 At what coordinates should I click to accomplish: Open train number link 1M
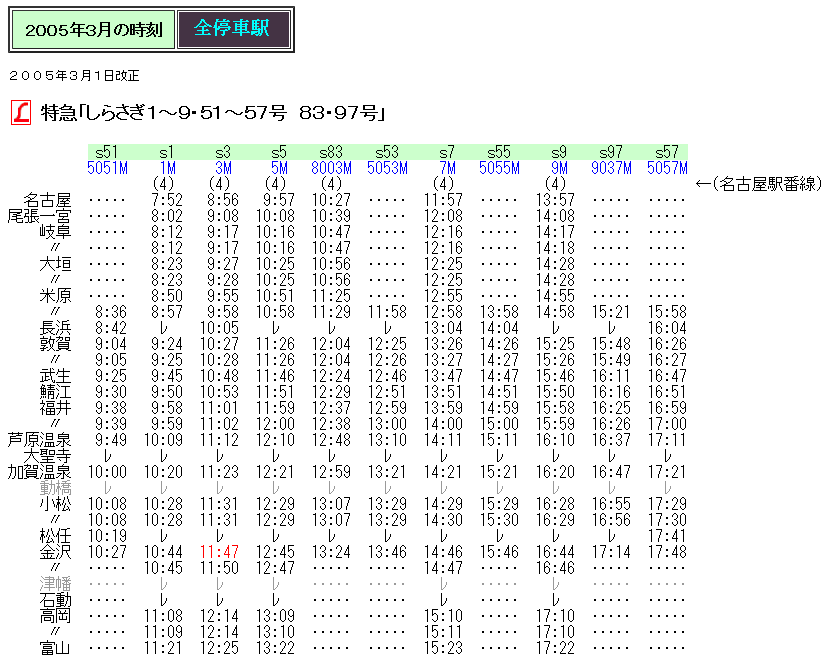pos(167,168)
